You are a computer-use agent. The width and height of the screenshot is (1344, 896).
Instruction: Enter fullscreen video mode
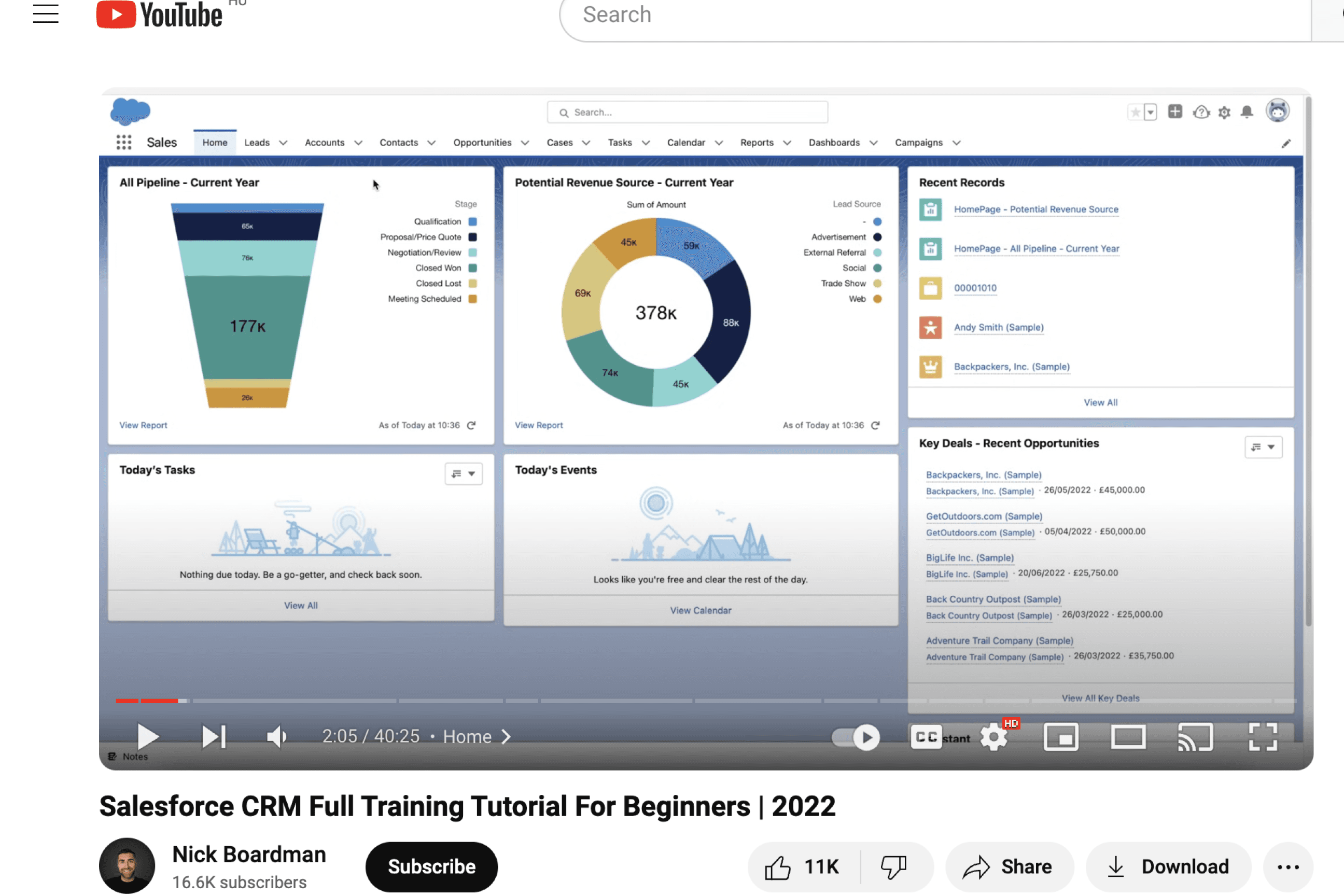(x=1264, y=737)
